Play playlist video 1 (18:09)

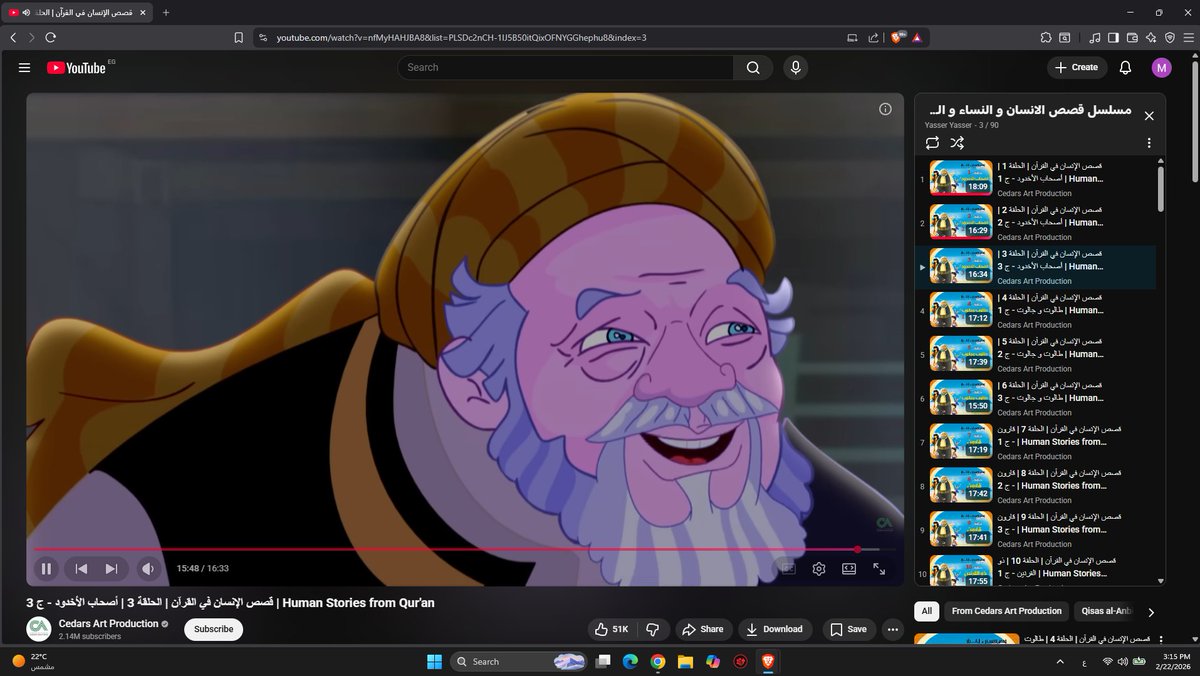pyautogui.click(x=1035, y=179)
